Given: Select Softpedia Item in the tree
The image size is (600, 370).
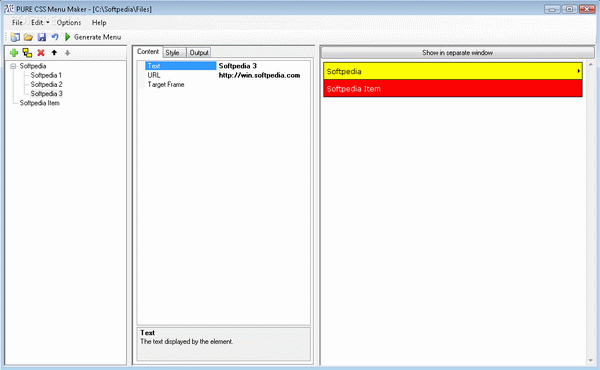Looking at the screenshot, I should click(x=40, y=103).
